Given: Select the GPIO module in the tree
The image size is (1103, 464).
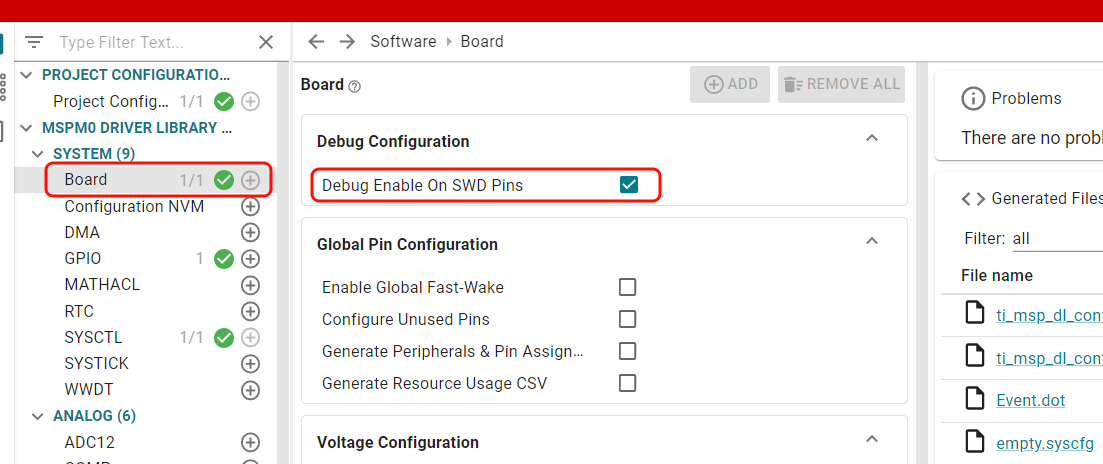Looking at the screenshot, I should coord(83,259).
